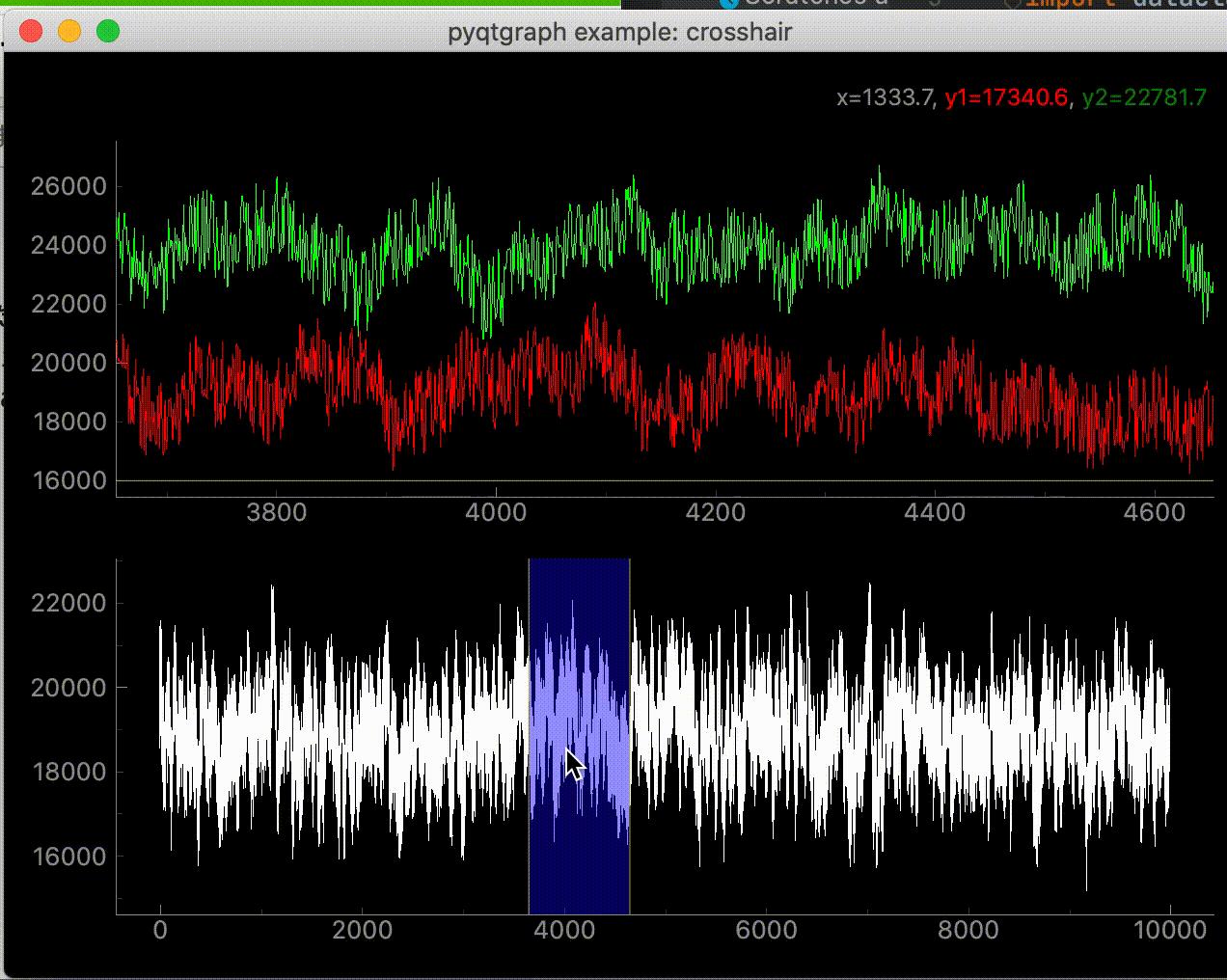Click the green fullscreen window button

click(x=108, y=32)
